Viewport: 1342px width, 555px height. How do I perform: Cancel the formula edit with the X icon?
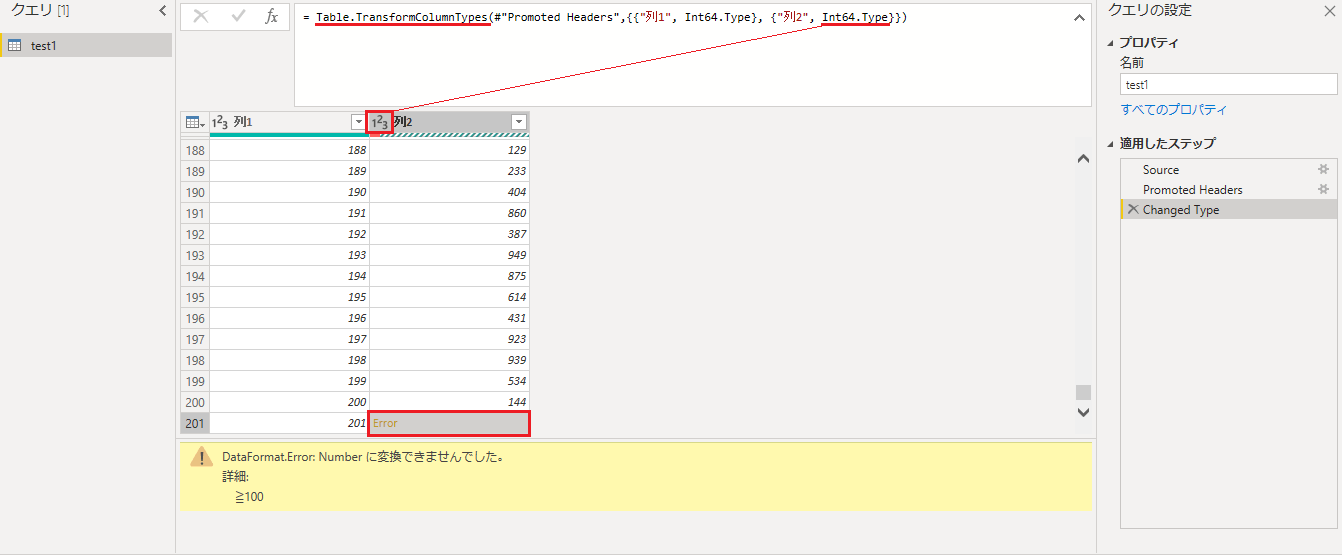point(200,16)
